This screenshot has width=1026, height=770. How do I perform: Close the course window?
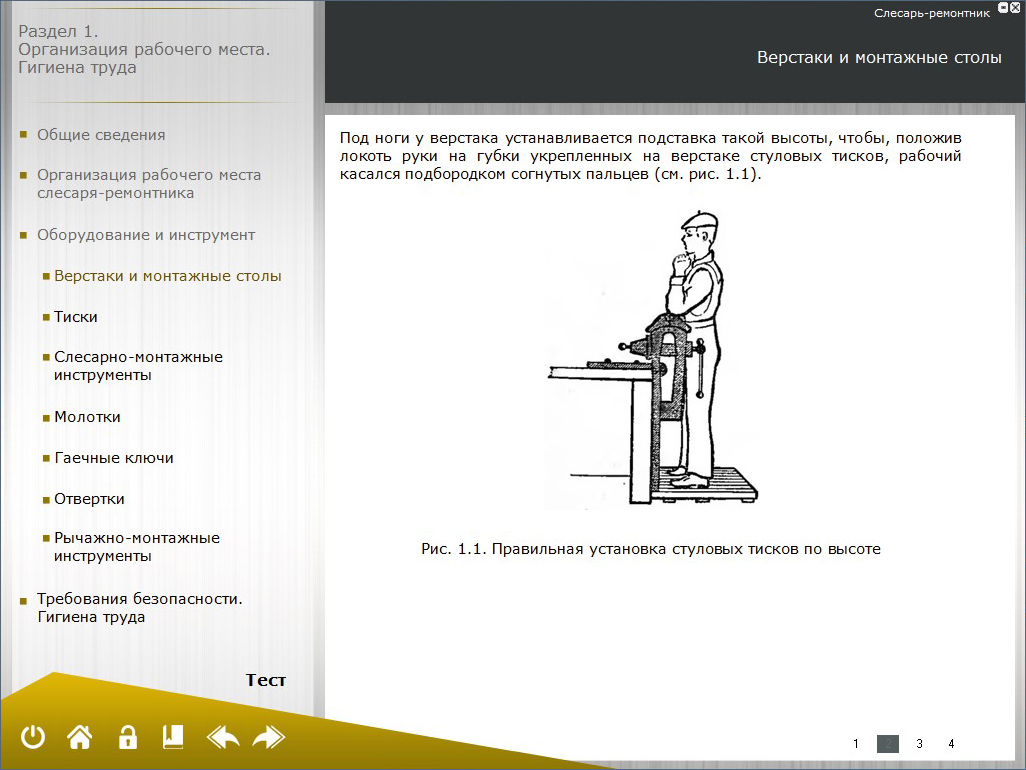(1013, 8)
